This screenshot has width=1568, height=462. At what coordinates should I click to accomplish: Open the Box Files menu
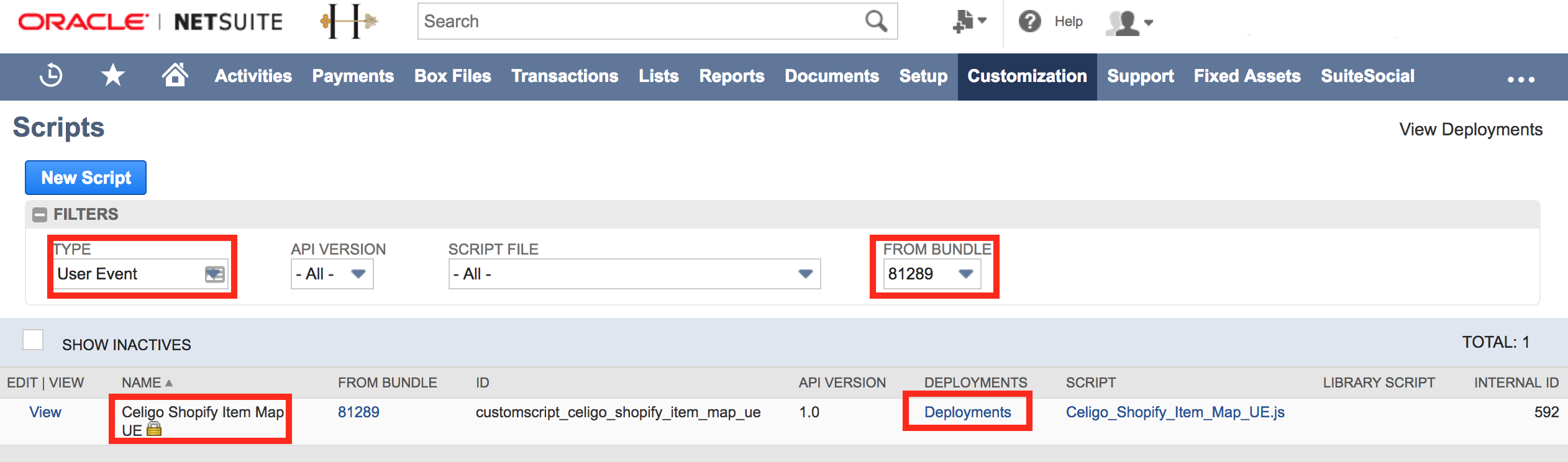coord(453,76)
